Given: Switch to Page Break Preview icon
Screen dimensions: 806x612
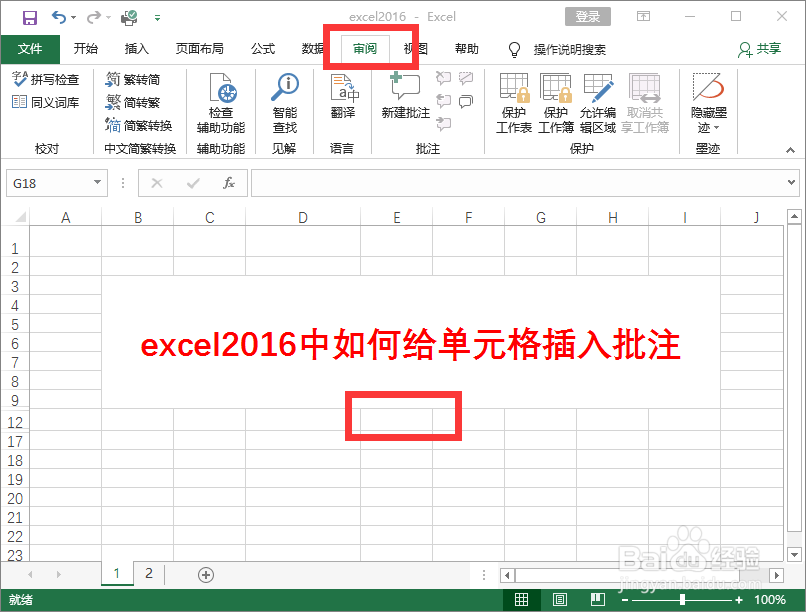Looking at the screenshot, I should [x=597, y=600].
